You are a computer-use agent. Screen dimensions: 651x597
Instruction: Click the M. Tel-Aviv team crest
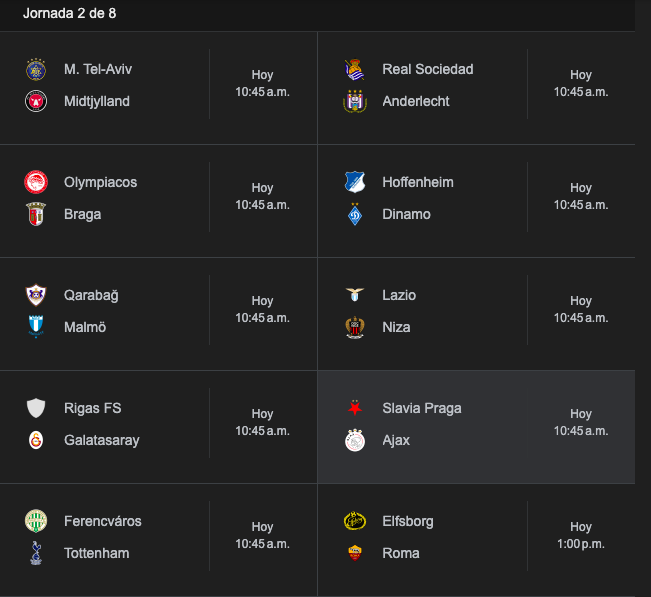pyautogui.click(x=36, y=69)
